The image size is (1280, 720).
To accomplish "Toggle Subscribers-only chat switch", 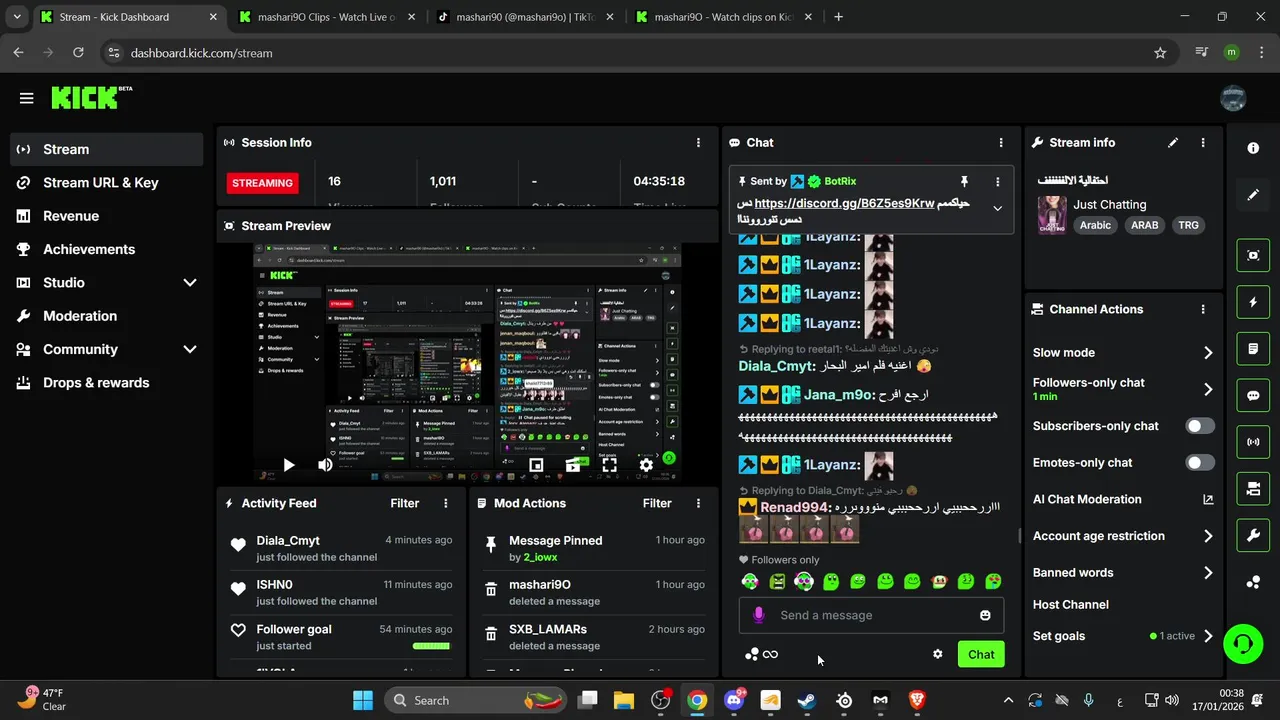I will [1200, 426].
